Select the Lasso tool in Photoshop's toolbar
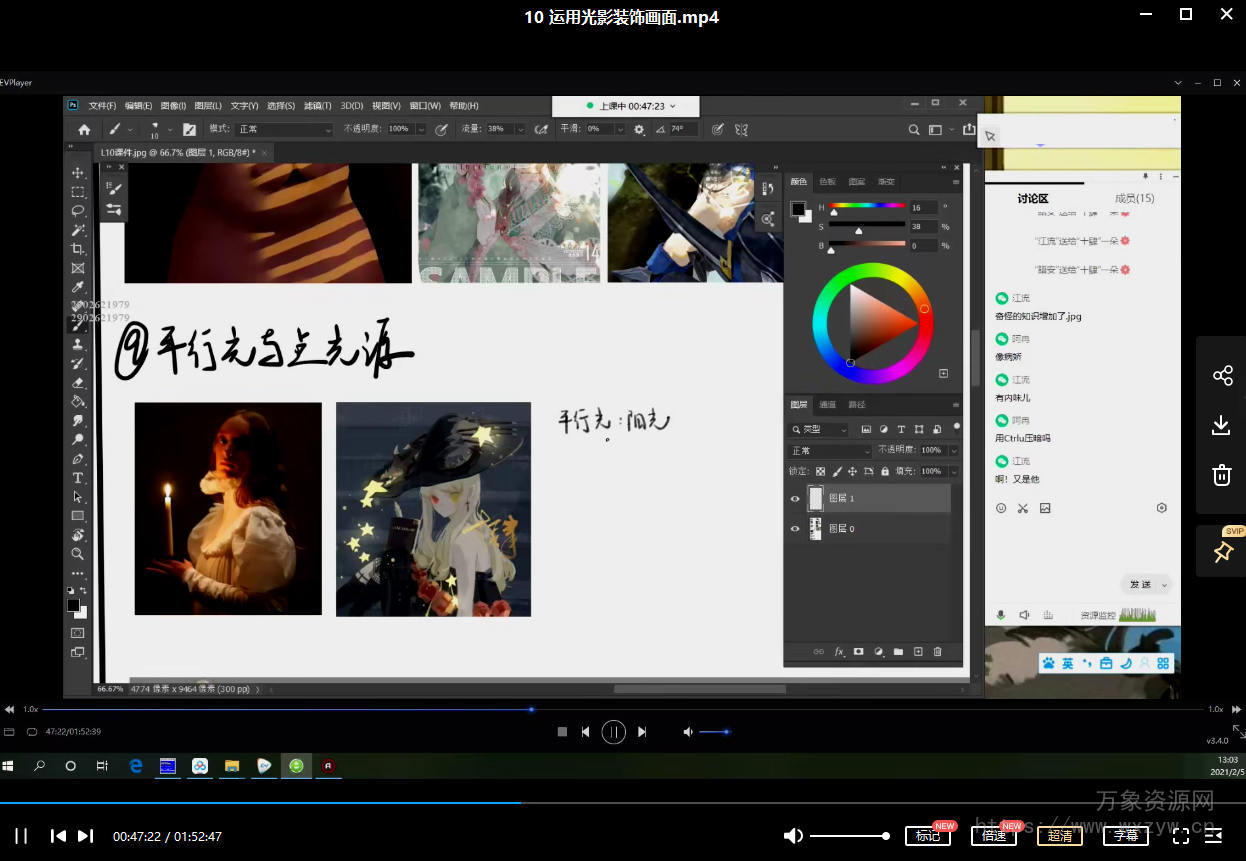The height and width of the screenshot is (861, 1246). point(78,211)
